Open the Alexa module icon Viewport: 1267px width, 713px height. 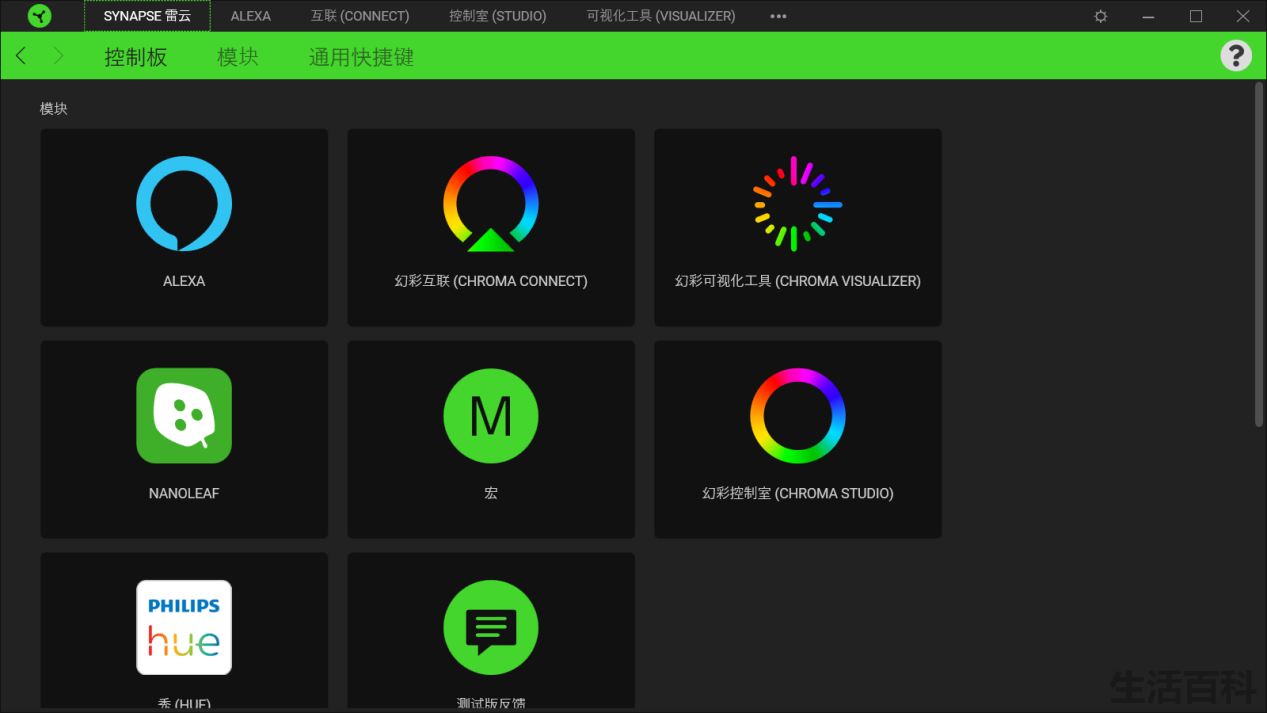coord(184,204)
